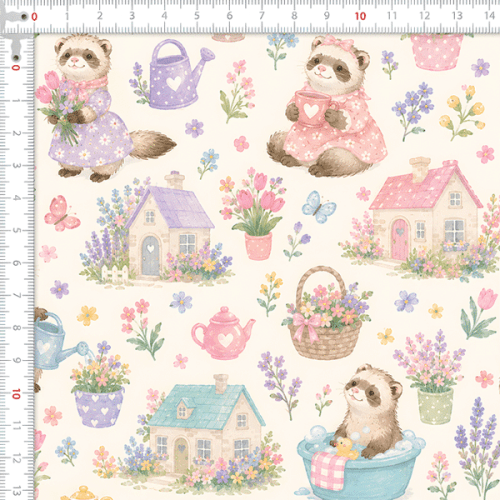
Task: Click the ferret bathing in blue tub
Action: pyautogui.click(x=370, y=412)
